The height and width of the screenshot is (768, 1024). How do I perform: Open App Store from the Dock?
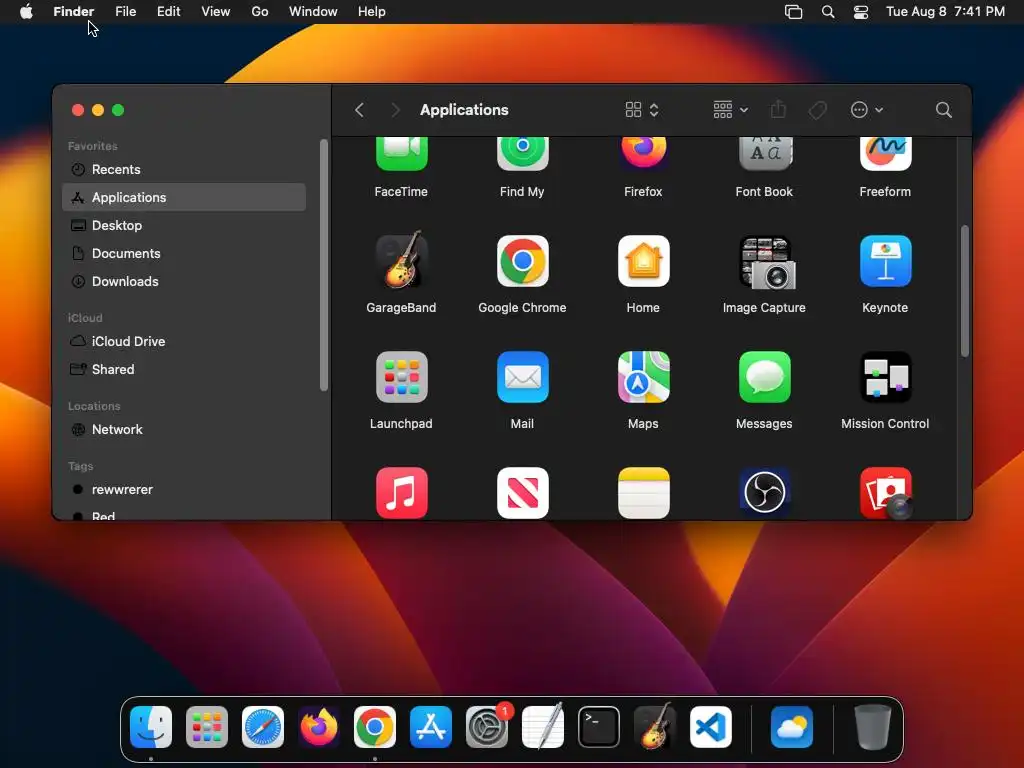[430, 727]
